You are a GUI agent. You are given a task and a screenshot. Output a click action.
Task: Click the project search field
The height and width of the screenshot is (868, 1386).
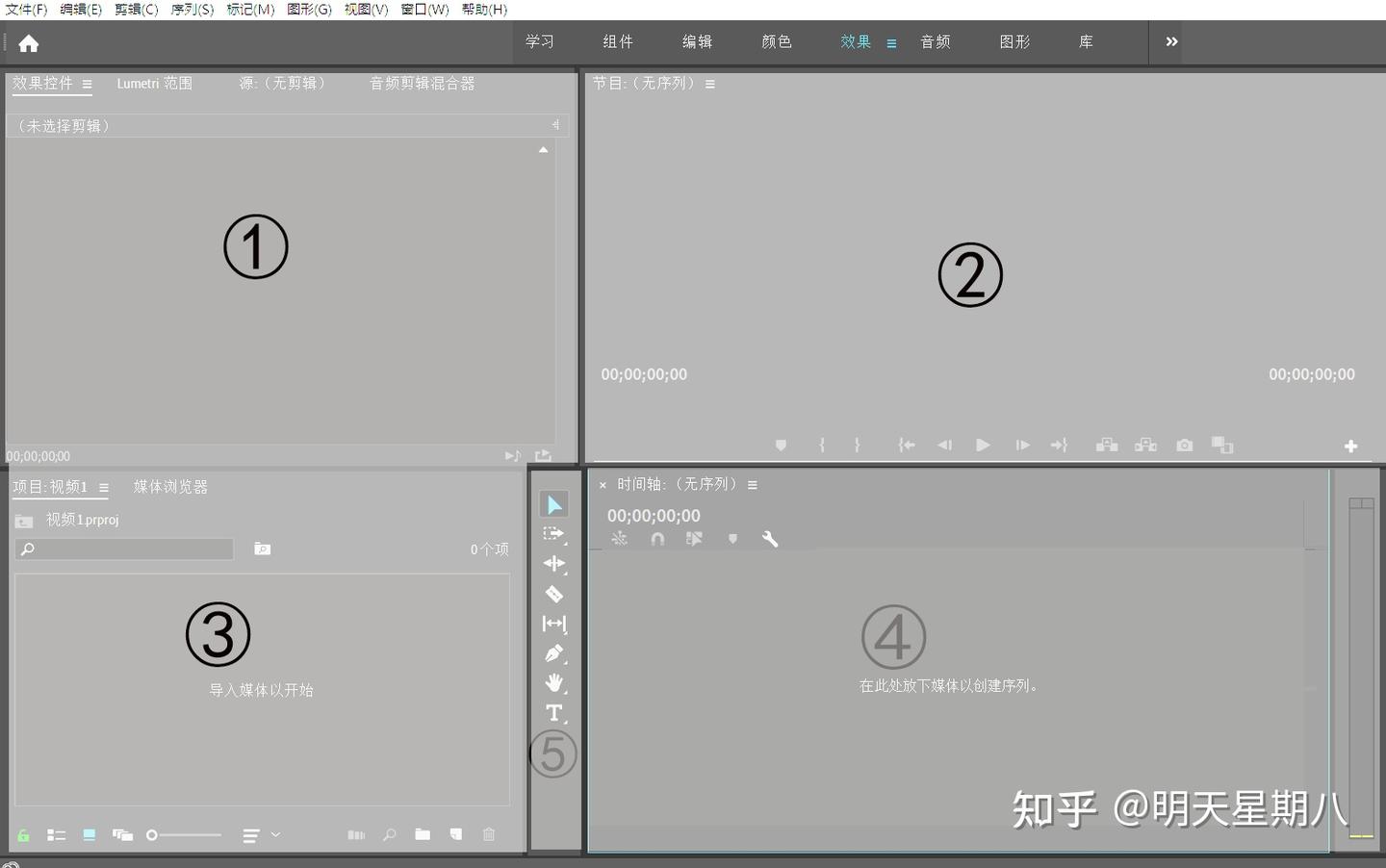[124, 549]
